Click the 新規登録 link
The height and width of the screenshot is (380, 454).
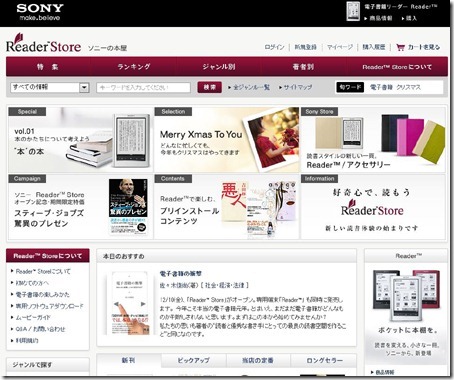306,47
